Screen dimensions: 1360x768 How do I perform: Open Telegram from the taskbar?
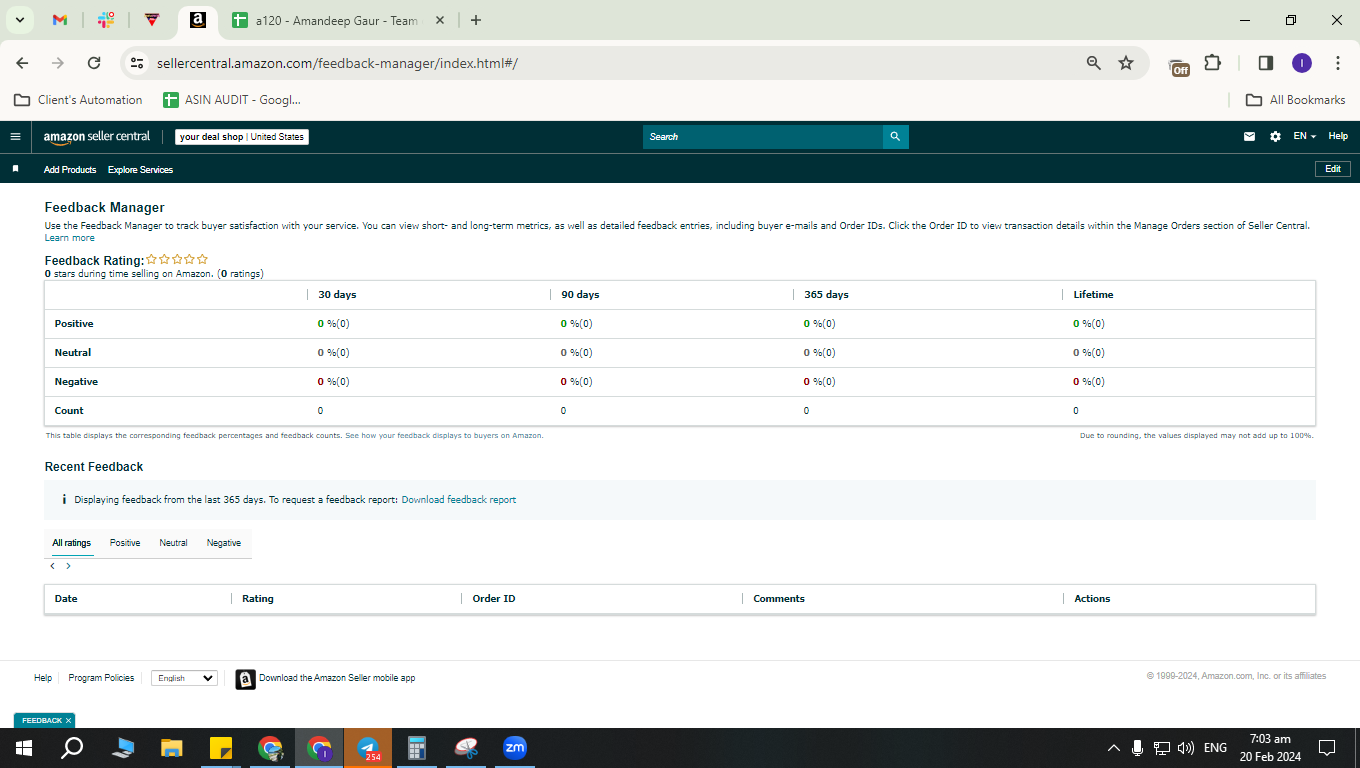click(x=368, y=748)
